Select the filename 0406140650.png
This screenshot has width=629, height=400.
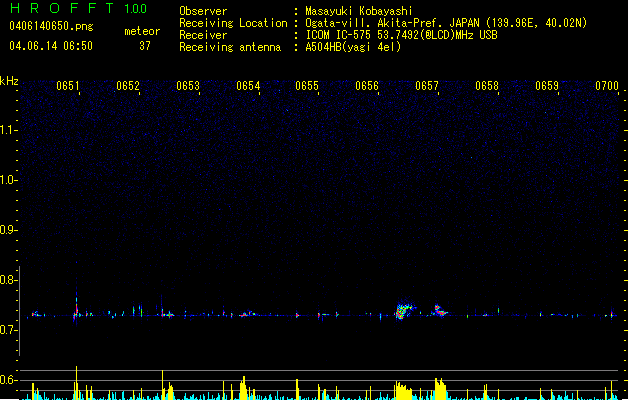51,26
